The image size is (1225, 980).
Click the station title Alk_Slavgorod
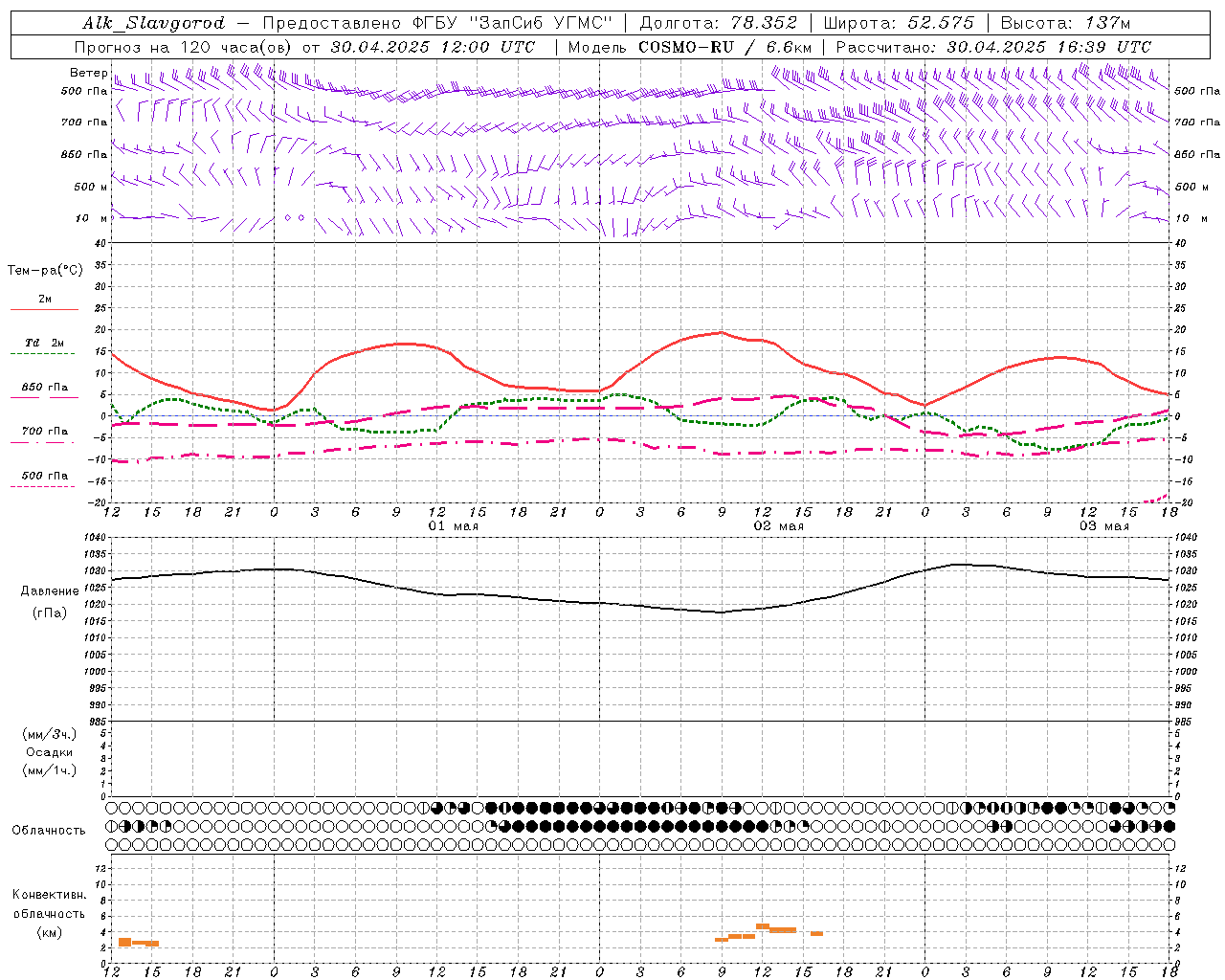[x=154, y=23]
